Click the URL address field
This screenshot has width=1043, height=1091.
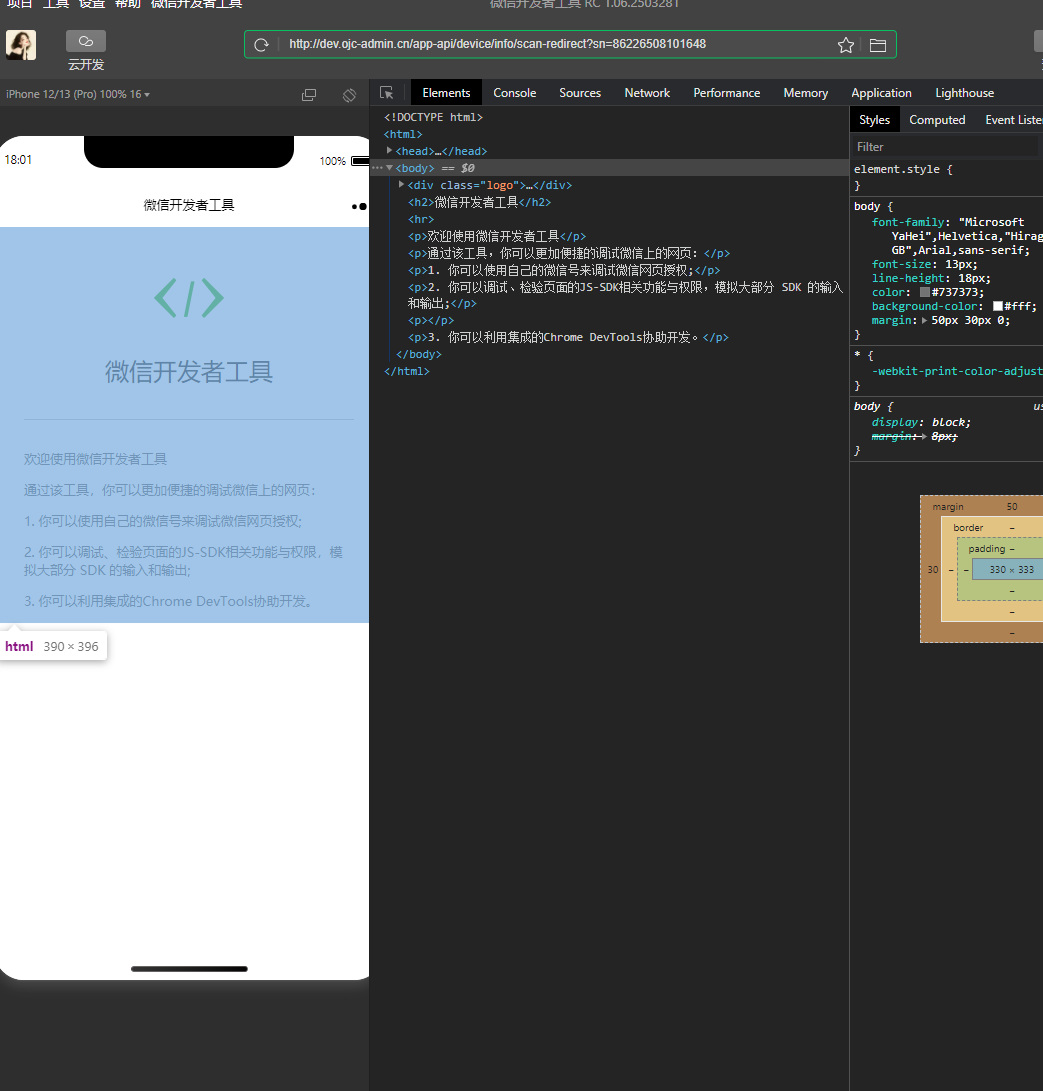(x=497, y=44)
